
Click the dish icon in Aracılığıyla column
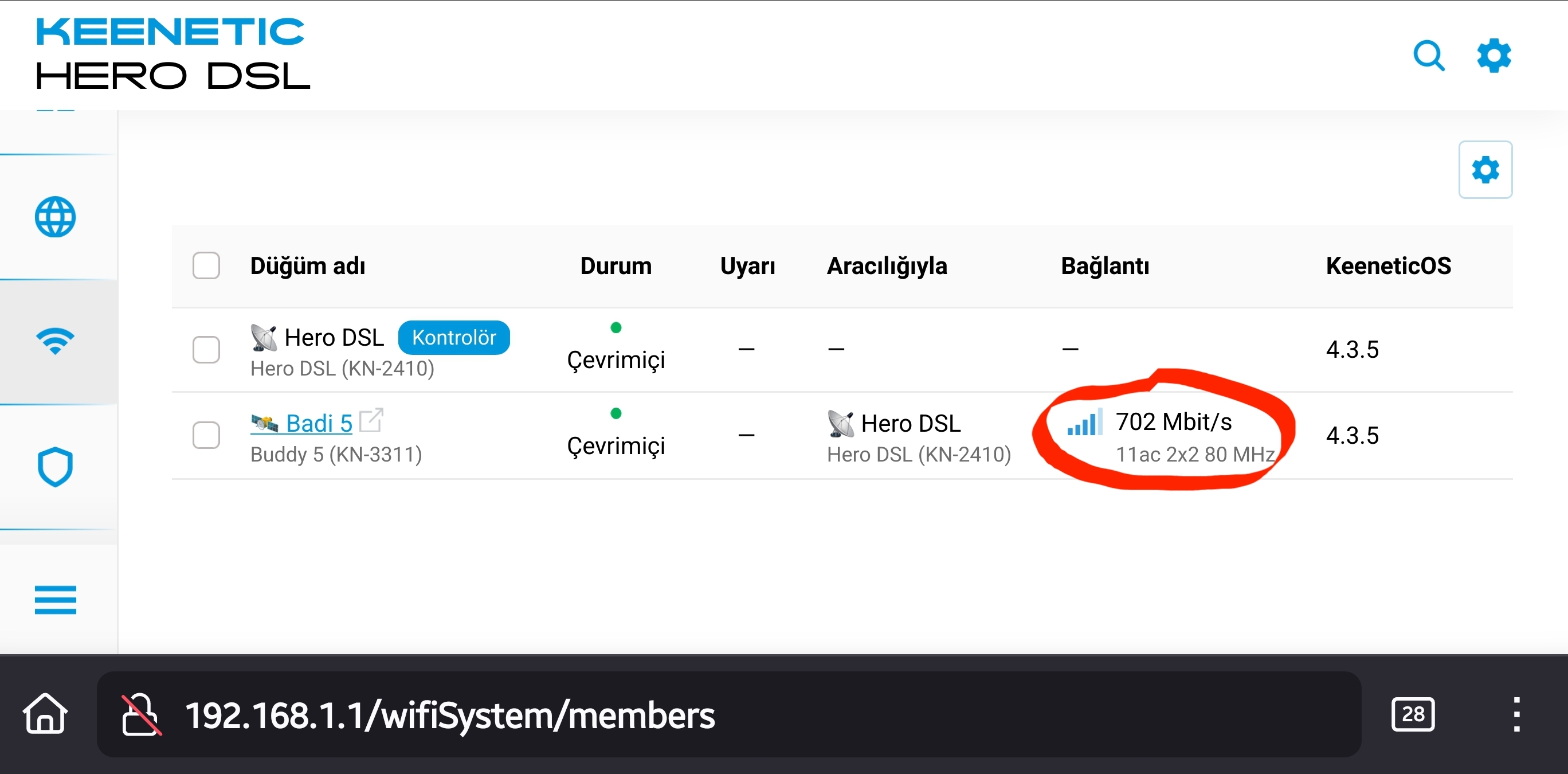pos(841,423)
